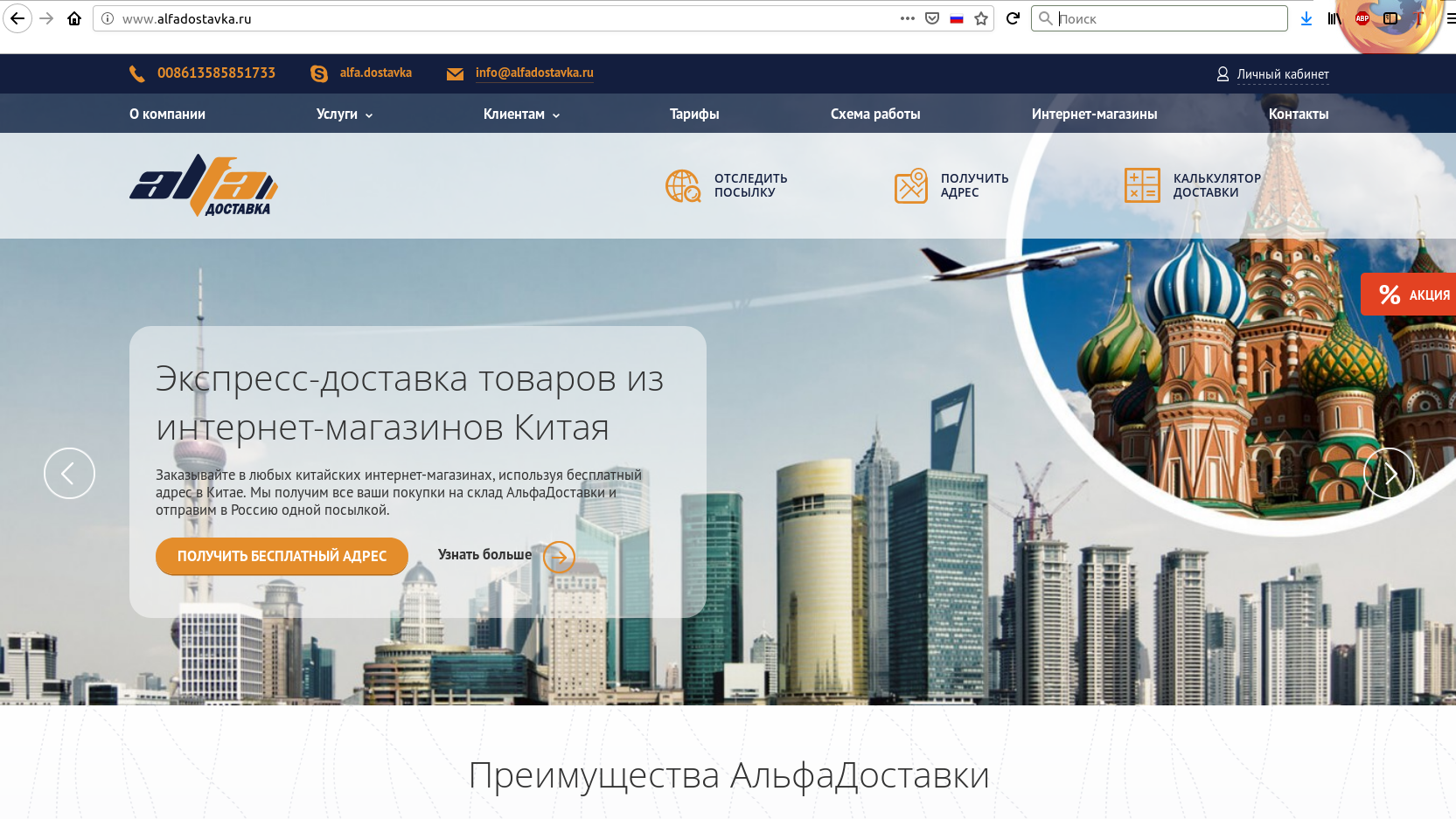Click the map pin get address icon
The image size is (1456, 819).
point(911,186)
